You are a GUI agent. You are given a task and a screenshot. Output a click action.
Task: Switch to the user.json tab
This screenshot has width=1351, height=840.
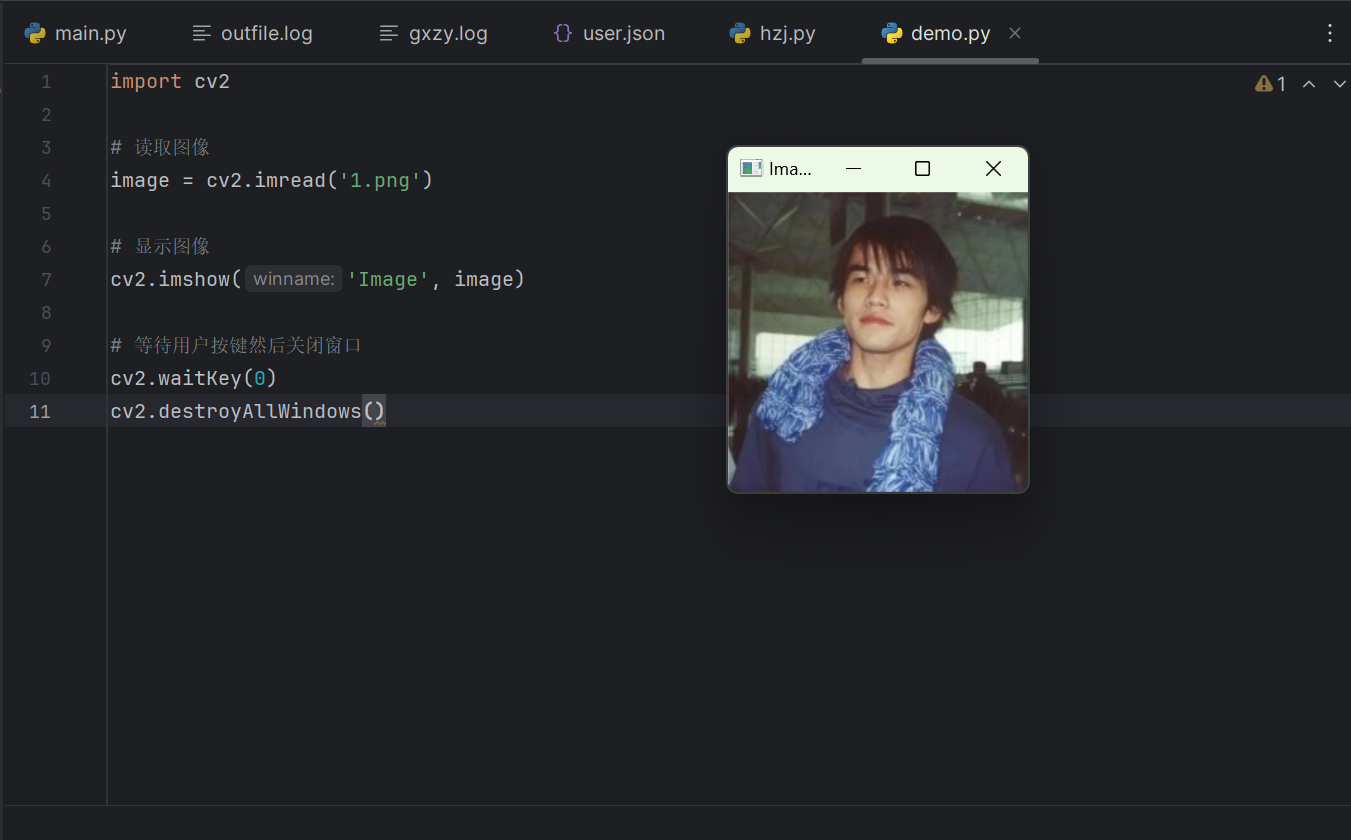(609, 33)
